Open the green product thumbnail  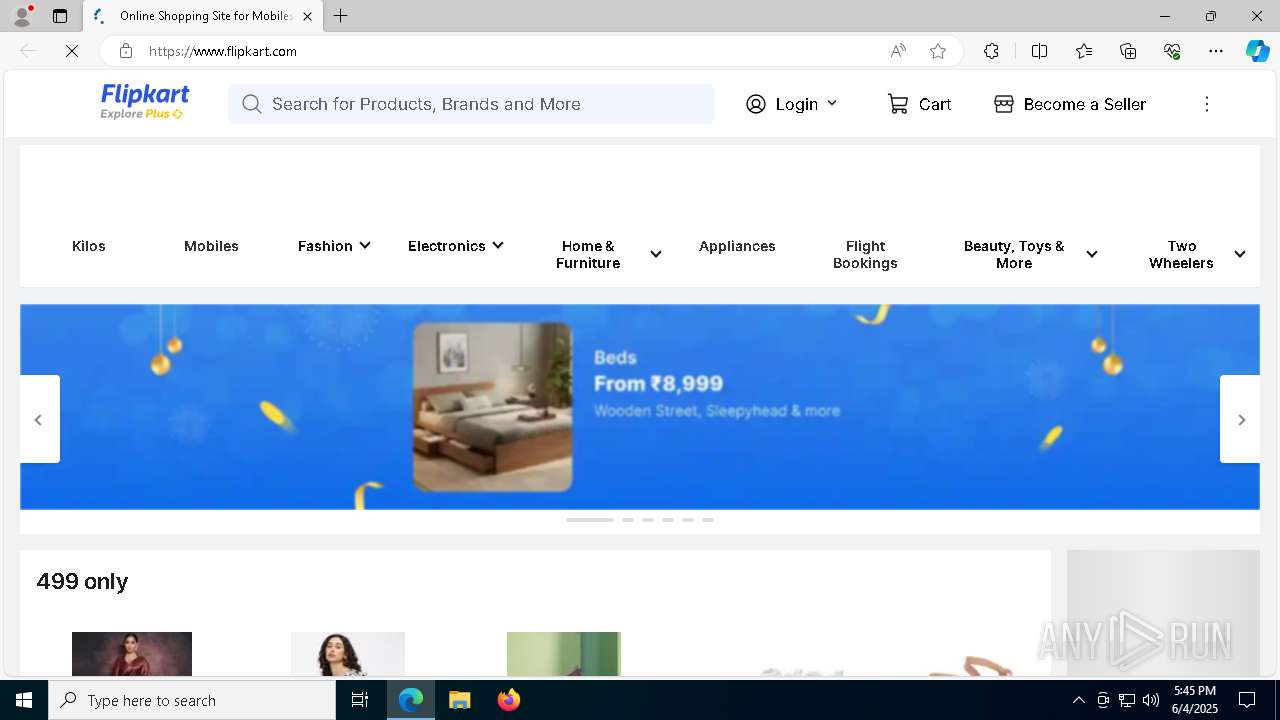click(564, 654)
